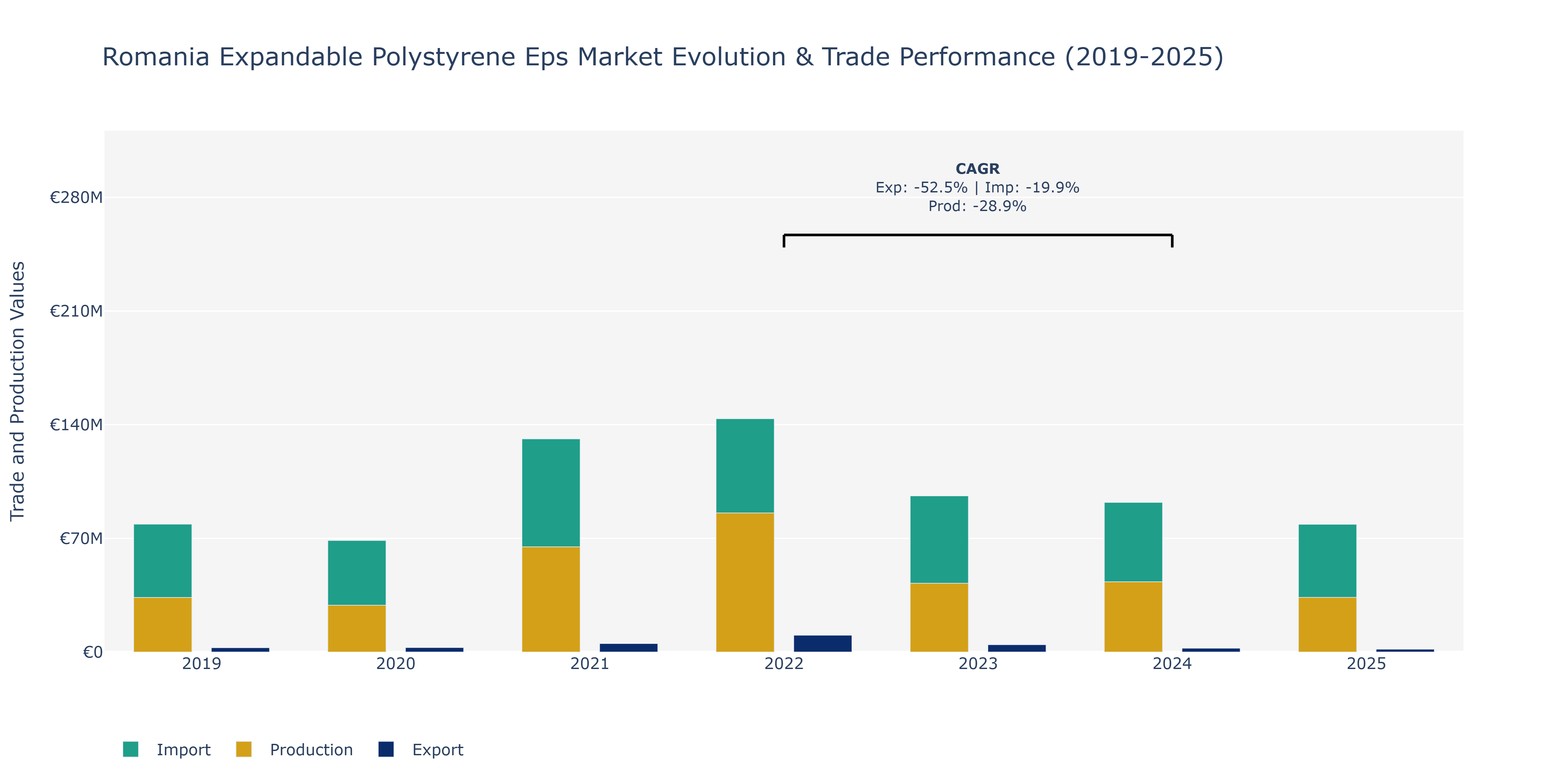Click the 2023 x-axis label
This screenshot has height=784, width=1568.
[x=978, y=663]
